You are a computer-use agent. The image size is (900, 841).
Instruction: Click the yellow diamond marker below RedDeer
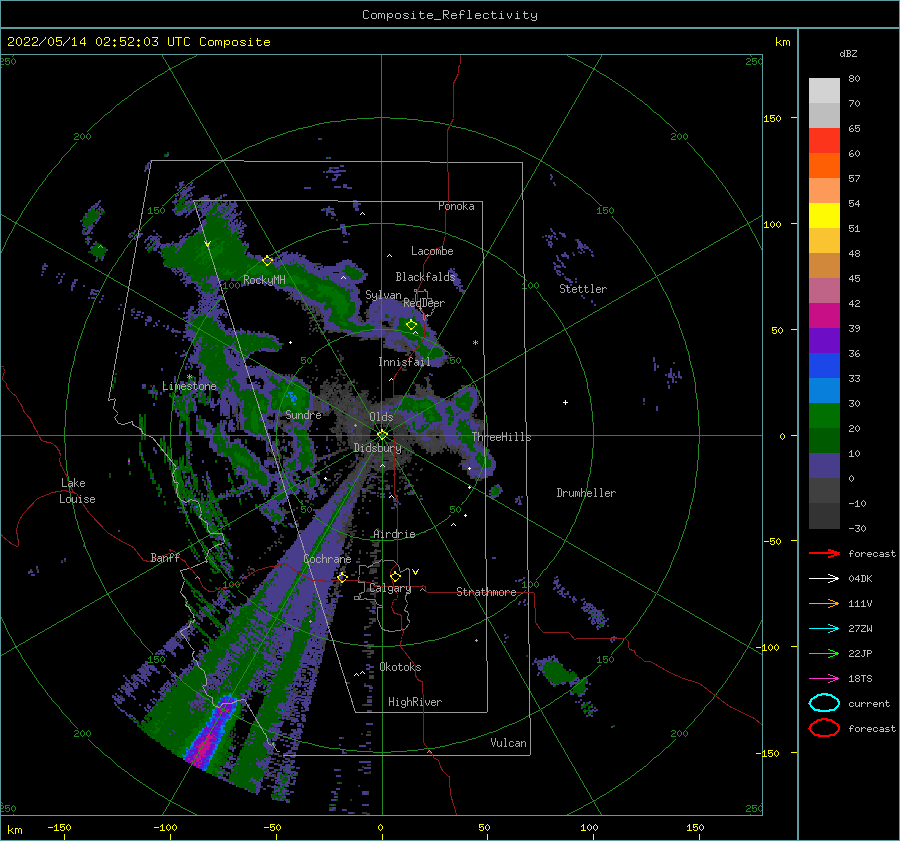tap(411, 325)
